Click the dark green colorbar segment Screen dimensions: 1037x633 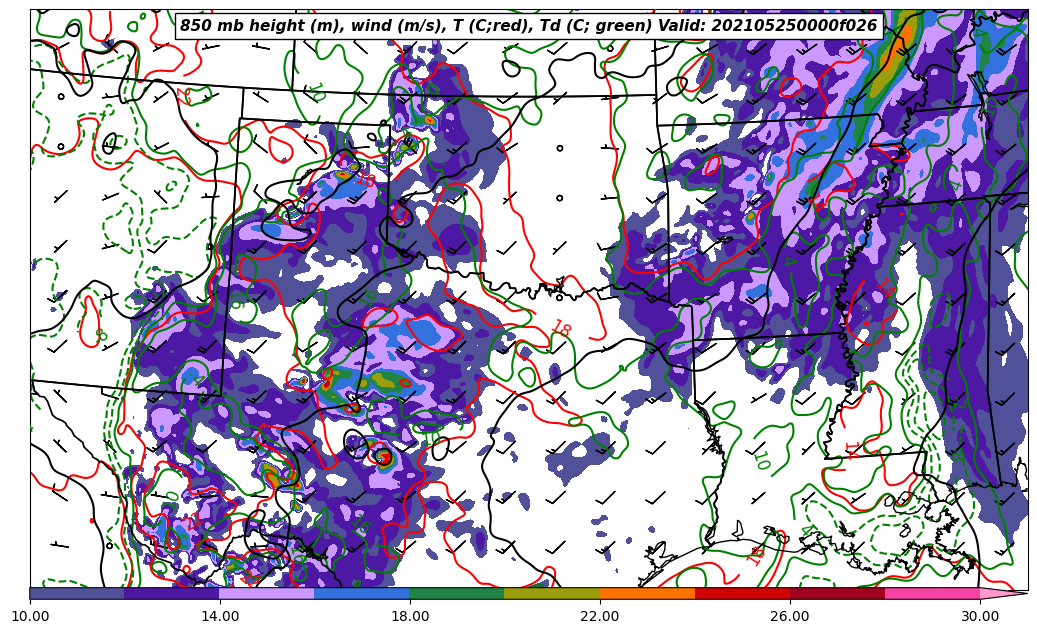pos(457,593)
